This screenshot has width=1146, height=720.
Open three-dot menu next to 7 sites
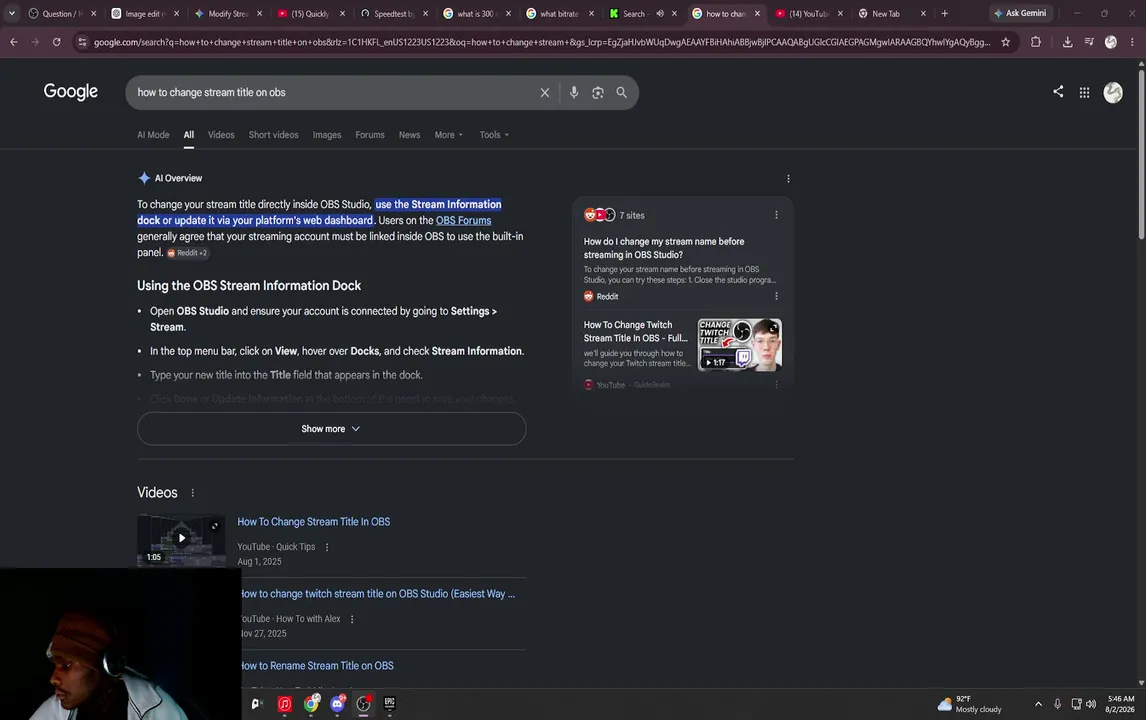point(776,215)
